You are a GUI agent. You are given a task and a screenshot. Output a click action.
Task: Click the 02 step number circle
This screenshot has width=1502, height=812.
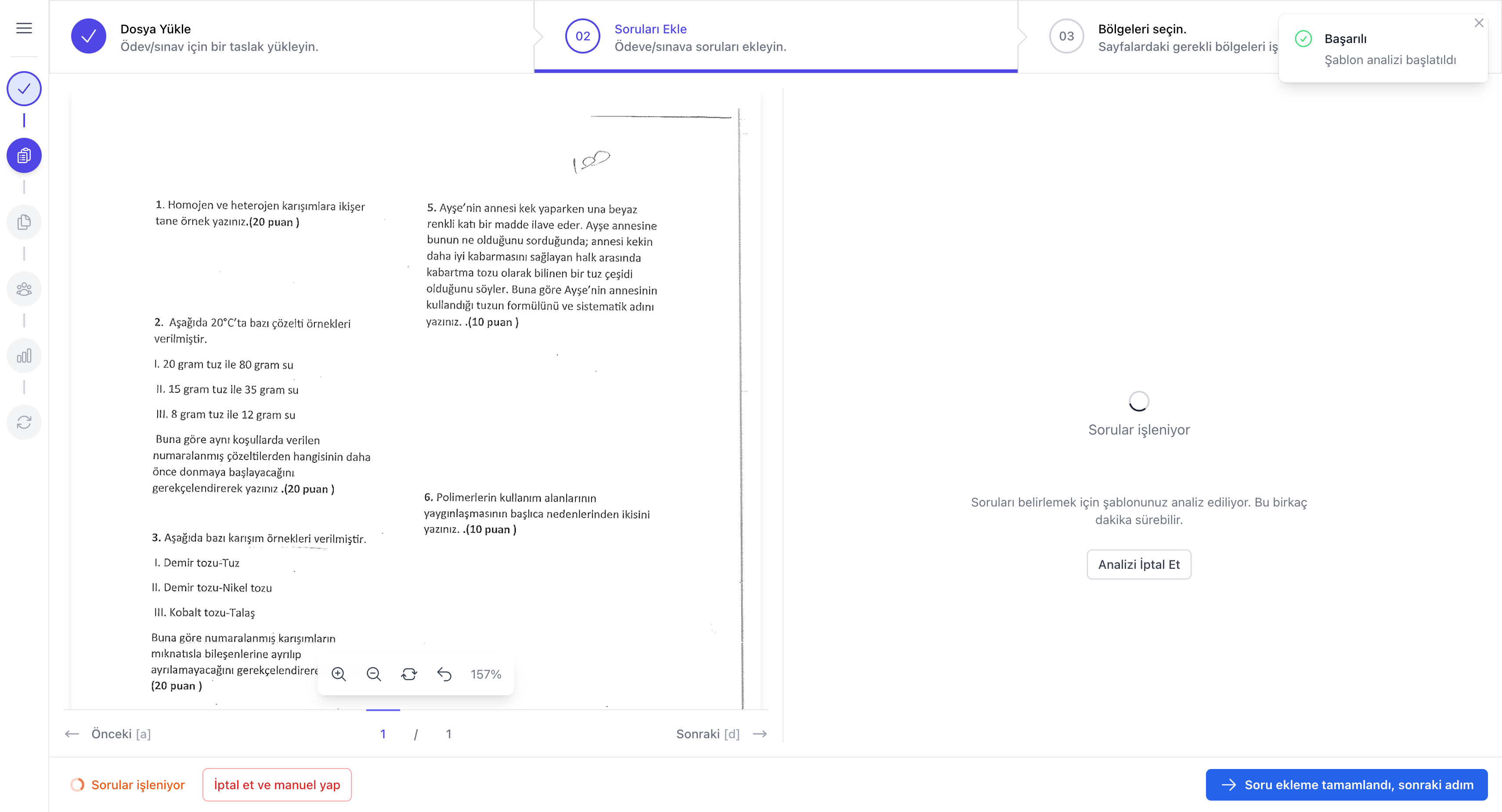(582, 36)
